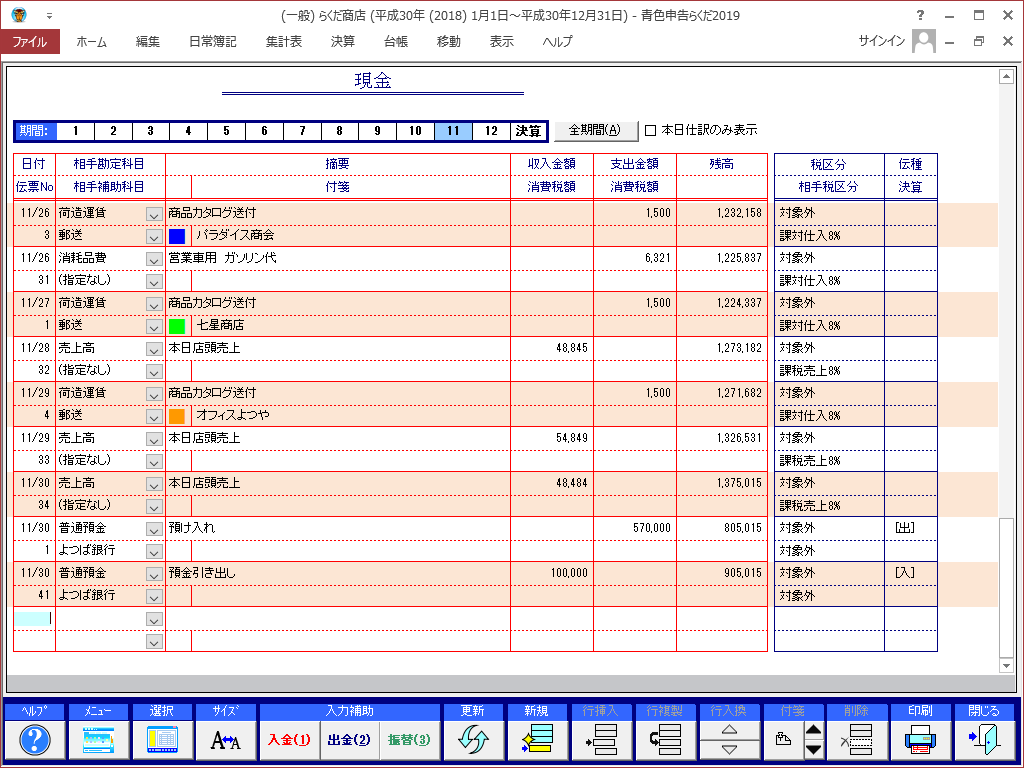Click the black down arrow beside 付箋
The image size is (1024, 768).
click(x=813, y=750)
